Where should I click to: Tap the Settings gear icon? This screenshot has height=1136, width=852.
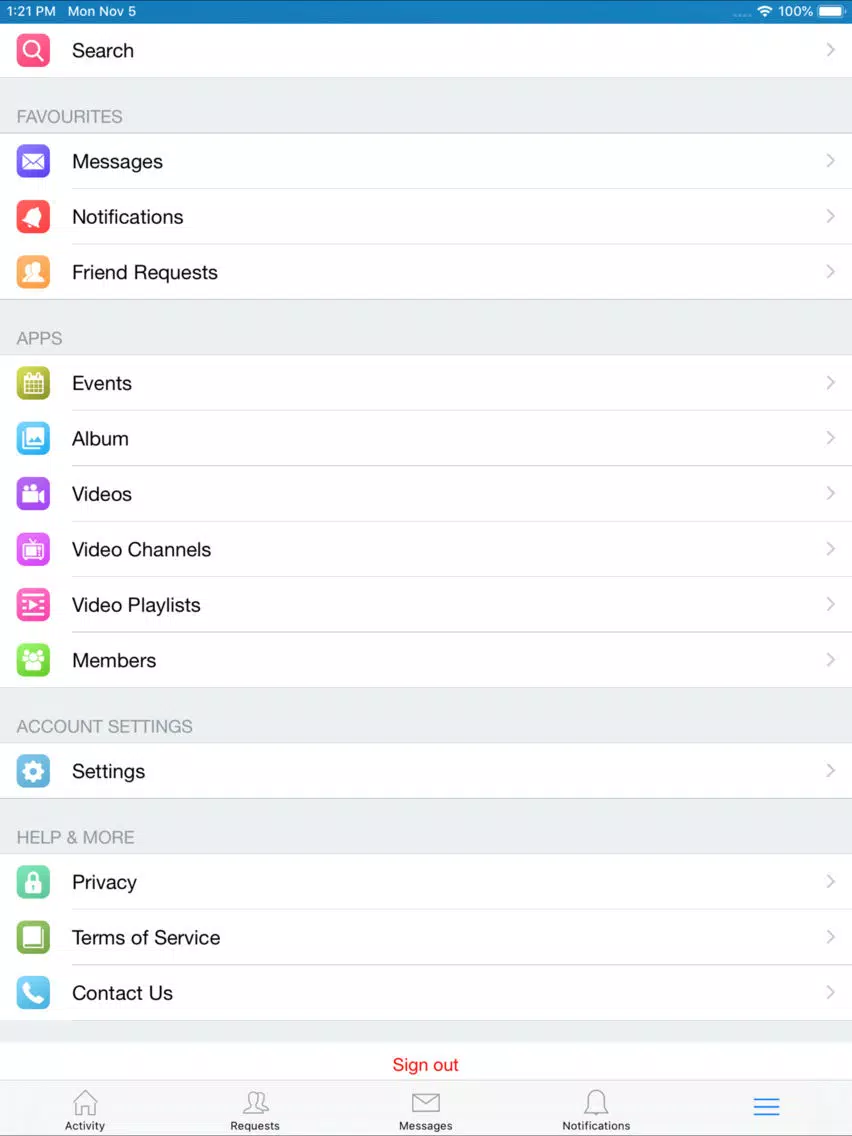click(x=33, y=772)
